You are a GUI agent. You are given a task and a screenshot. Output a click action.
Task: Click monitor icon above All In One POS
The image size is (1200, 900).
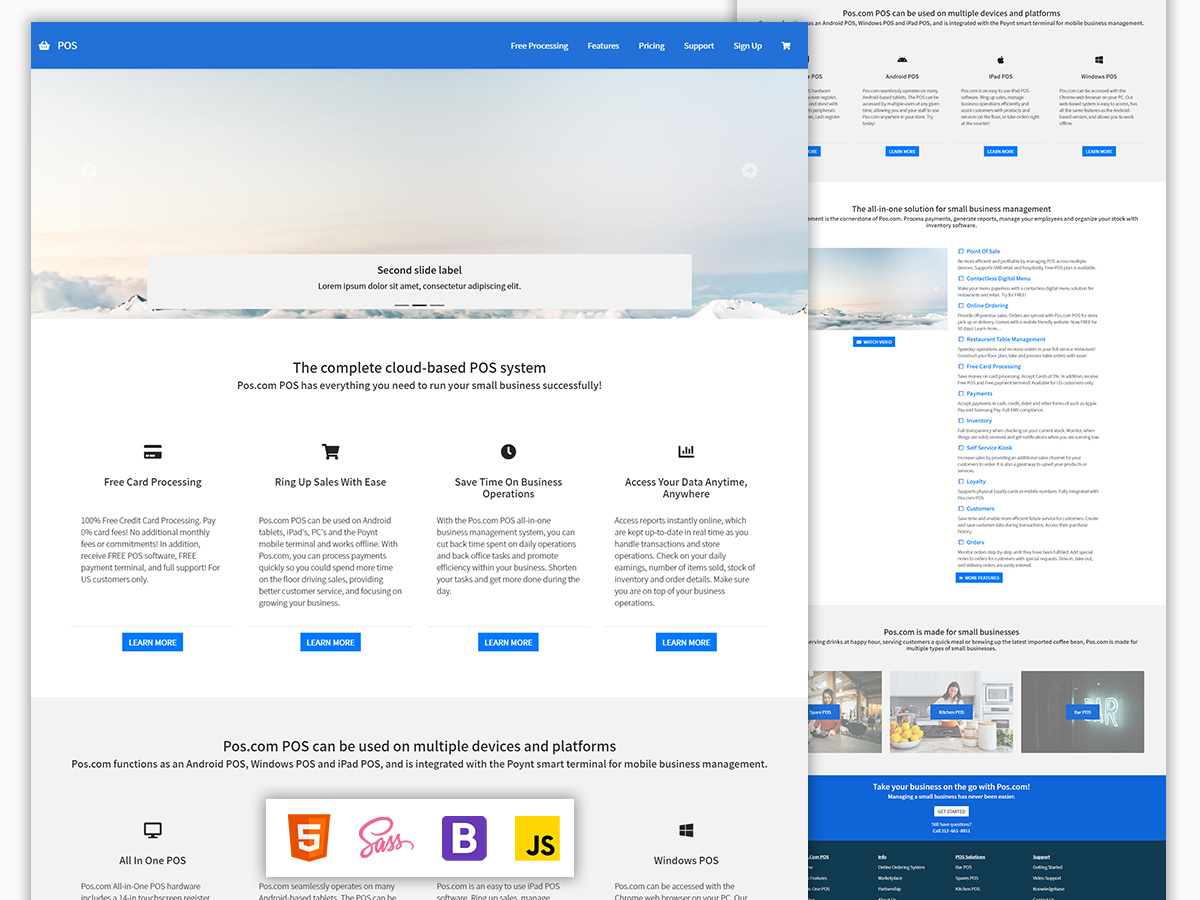[153, 830]
